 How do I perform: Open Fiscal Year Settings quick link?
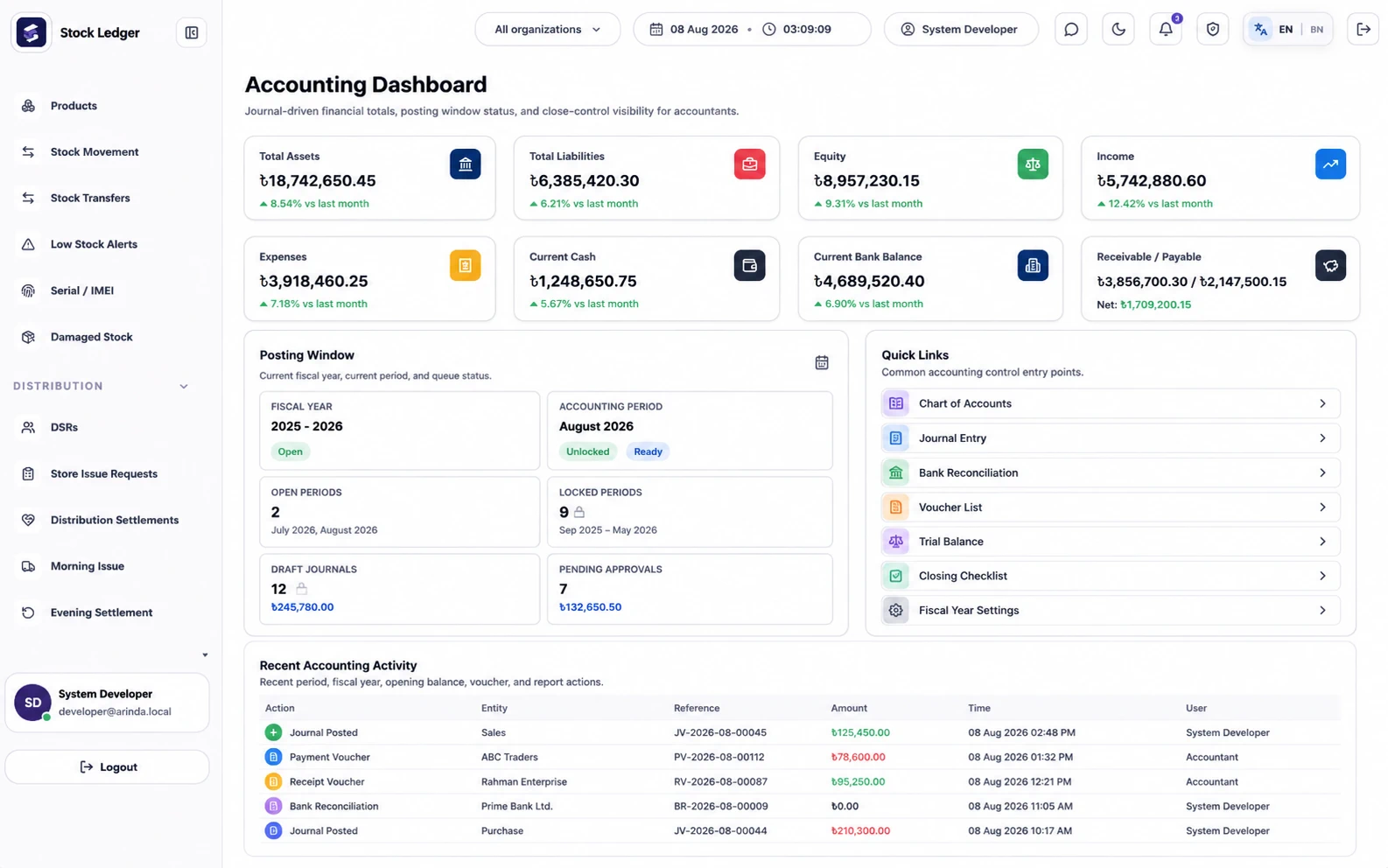tap(1110, 611)
